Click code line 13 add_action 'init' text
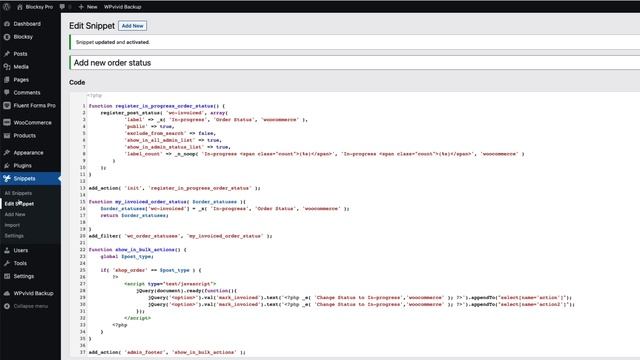Screen dimensions: 640x360 tap(174, 188)
